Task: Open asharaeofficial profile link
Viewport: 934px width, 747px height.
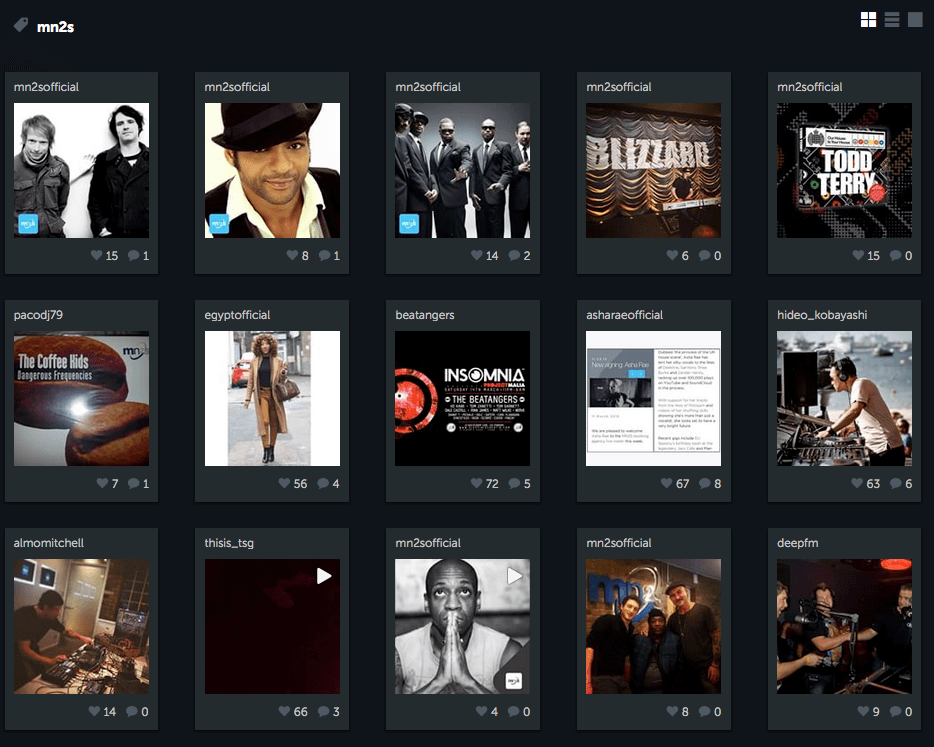Action: [624, 315]
